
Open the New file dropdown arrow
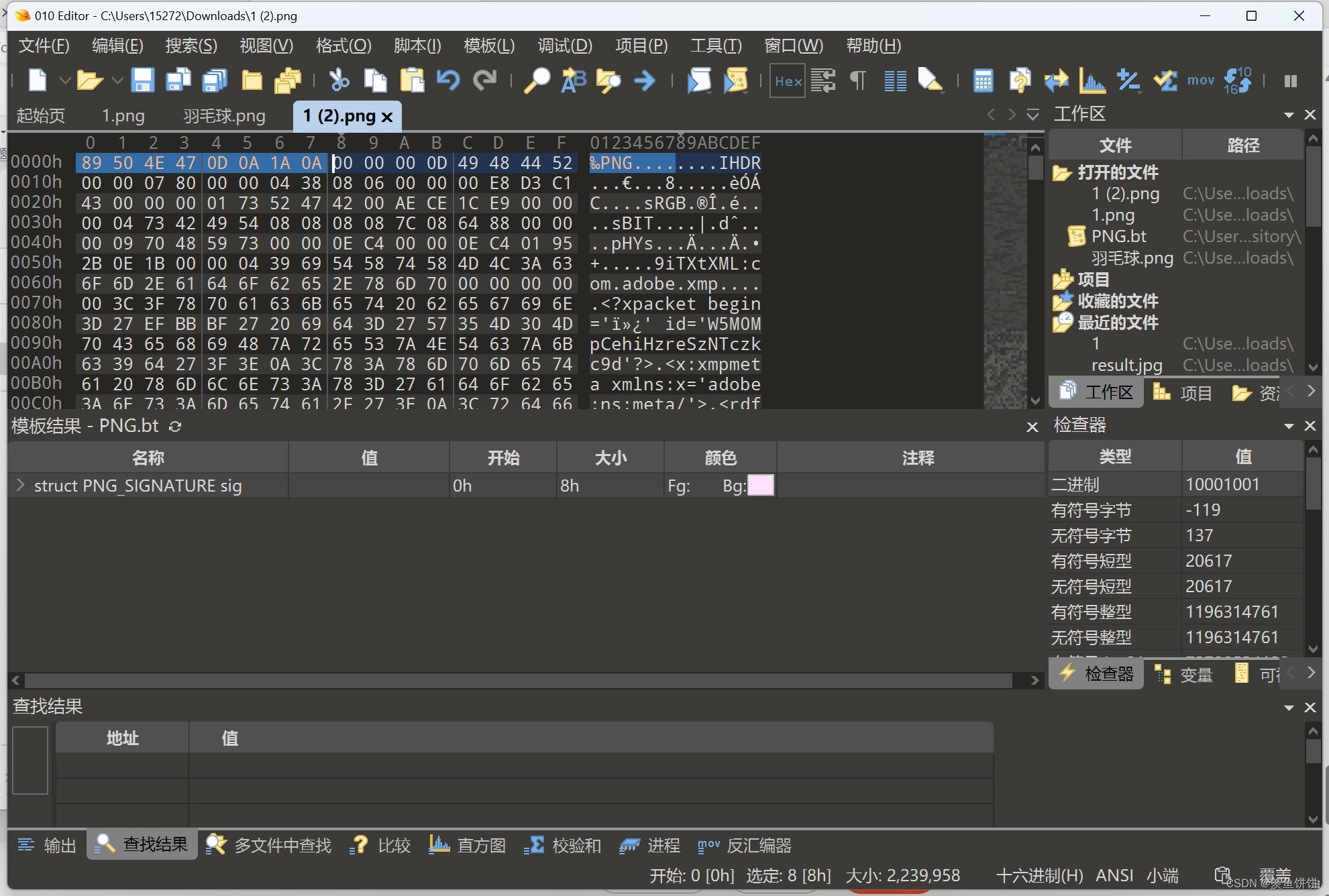[x=64, y=81]
